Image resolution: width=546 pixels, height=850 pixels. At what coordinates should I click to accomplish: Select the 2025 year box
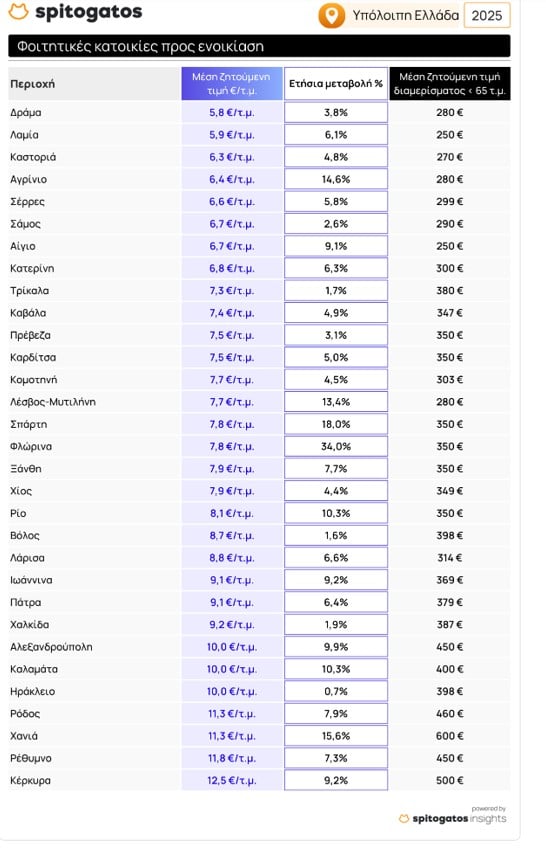pos(487,15)
